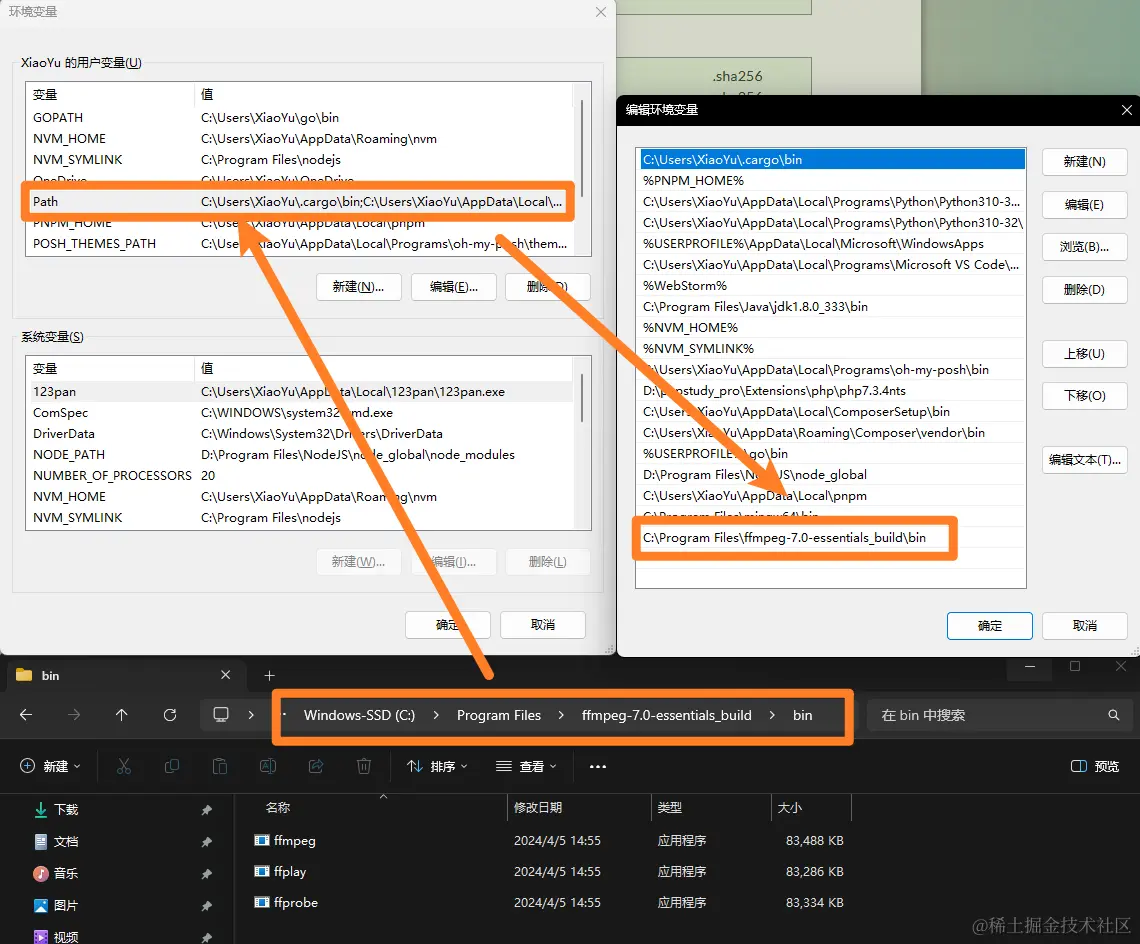Click Edit text (编辑文本) button
This screenshot has width=1140, height=944.
[1084, 460]
